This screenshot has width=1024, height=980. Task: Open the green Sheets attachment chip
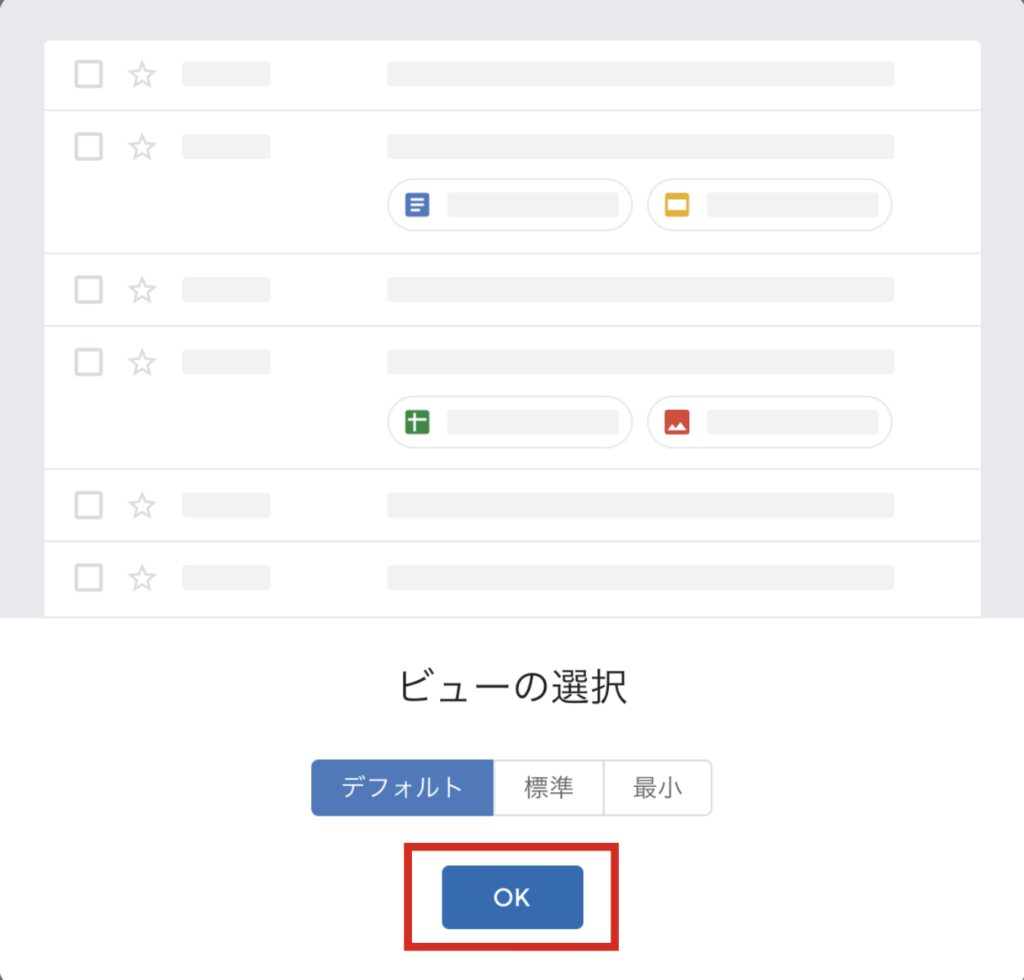[x=510, y=422]
